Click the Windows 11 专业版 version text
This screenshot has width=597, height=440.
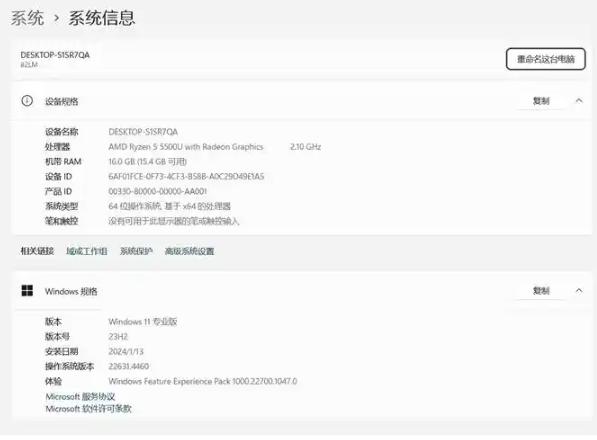pyautogui.click(x=142, y=322)
